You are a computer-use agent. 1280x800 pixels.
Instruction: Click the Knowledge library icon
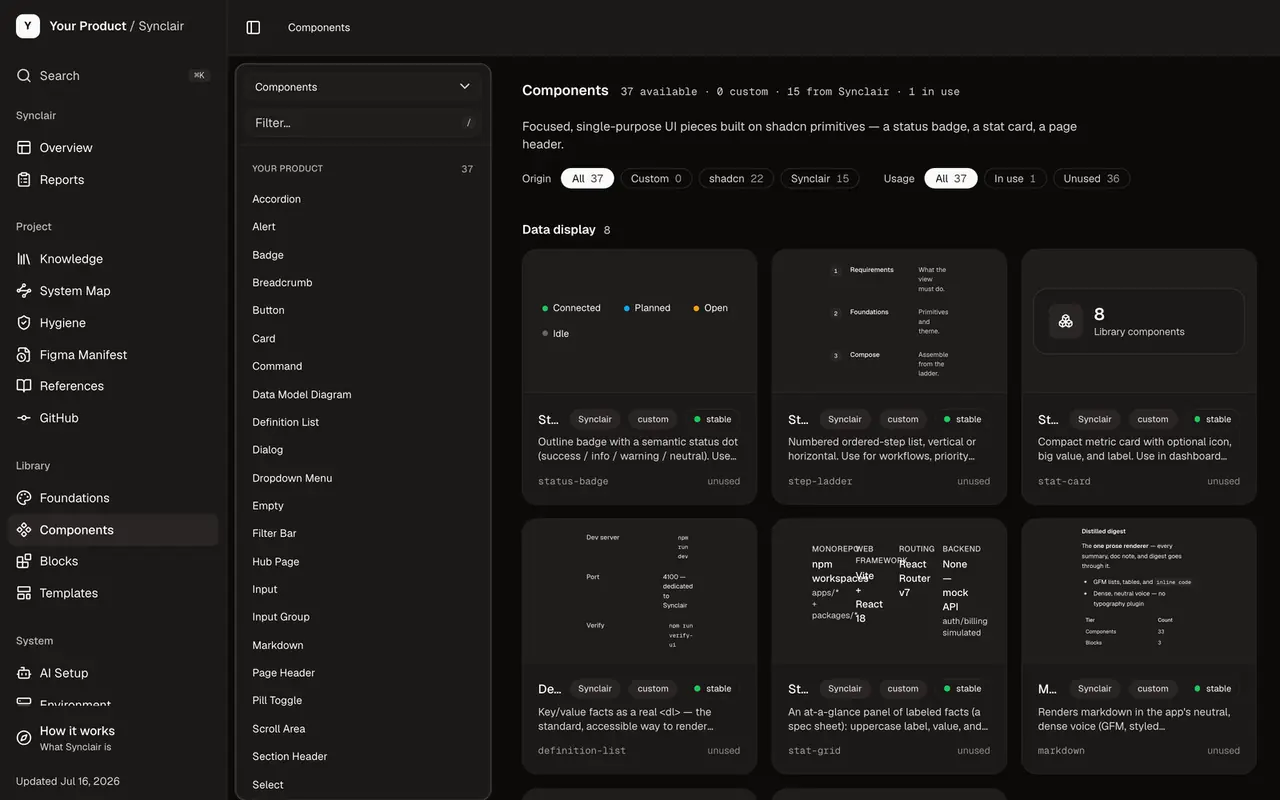[x=24, y=259]
